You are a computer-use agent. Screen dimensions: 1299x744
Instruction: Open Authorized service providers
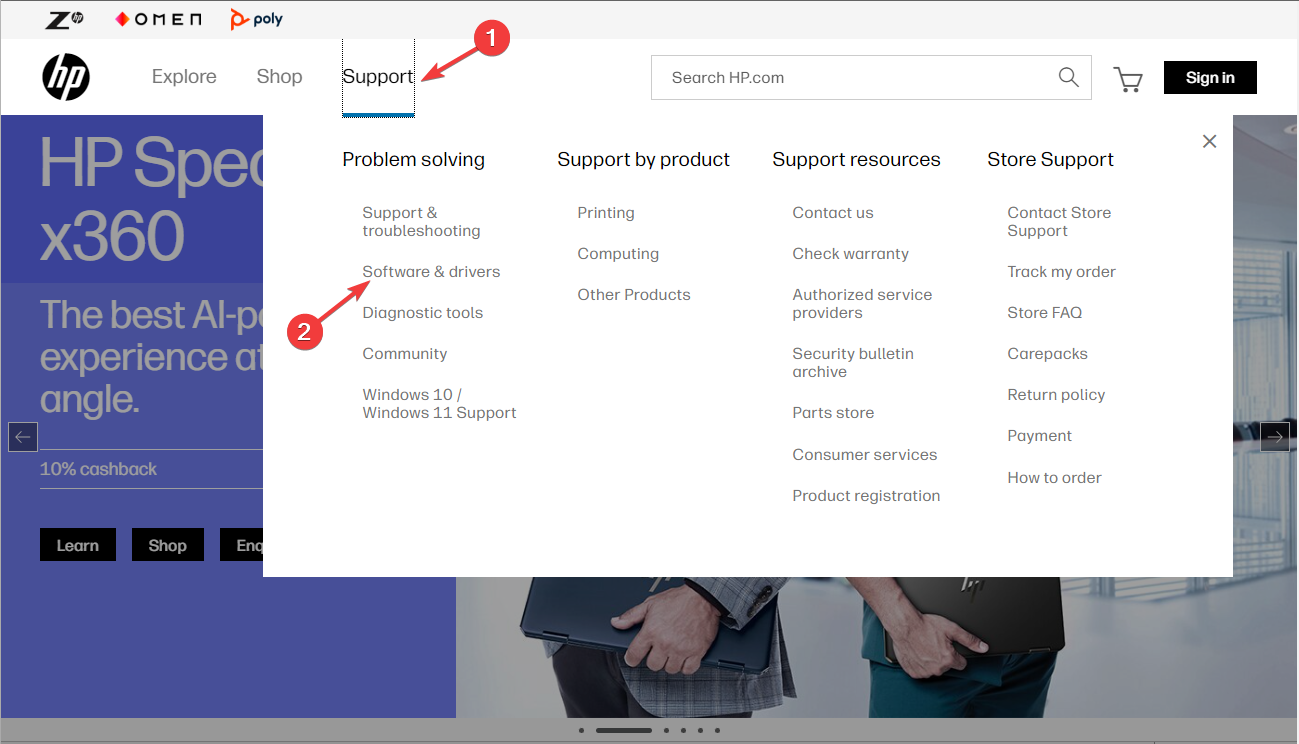click(x=862, y=304)
